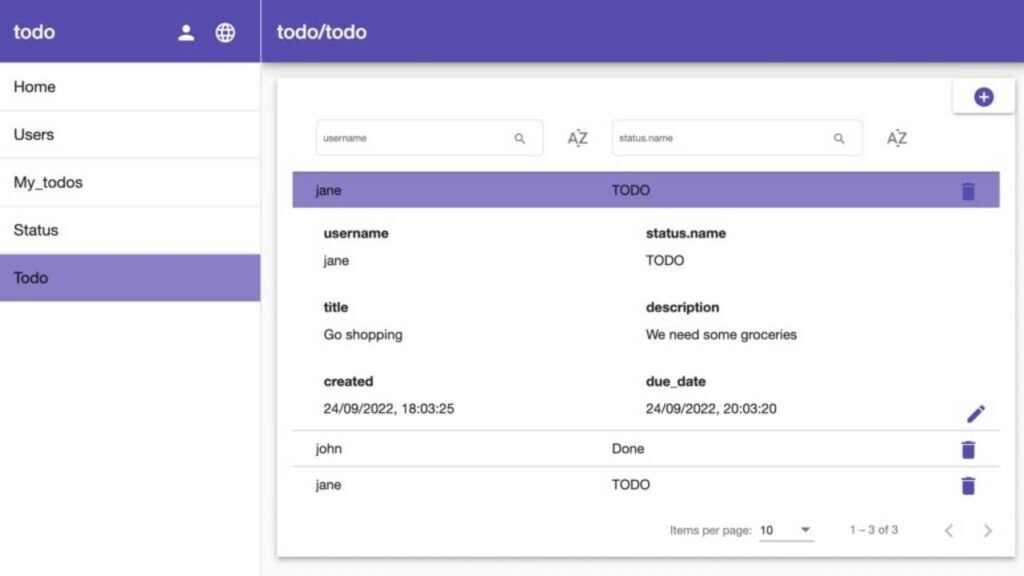Screen dimensions: 1024x576
Task: Click the user account icon in header
Action: 186,32
